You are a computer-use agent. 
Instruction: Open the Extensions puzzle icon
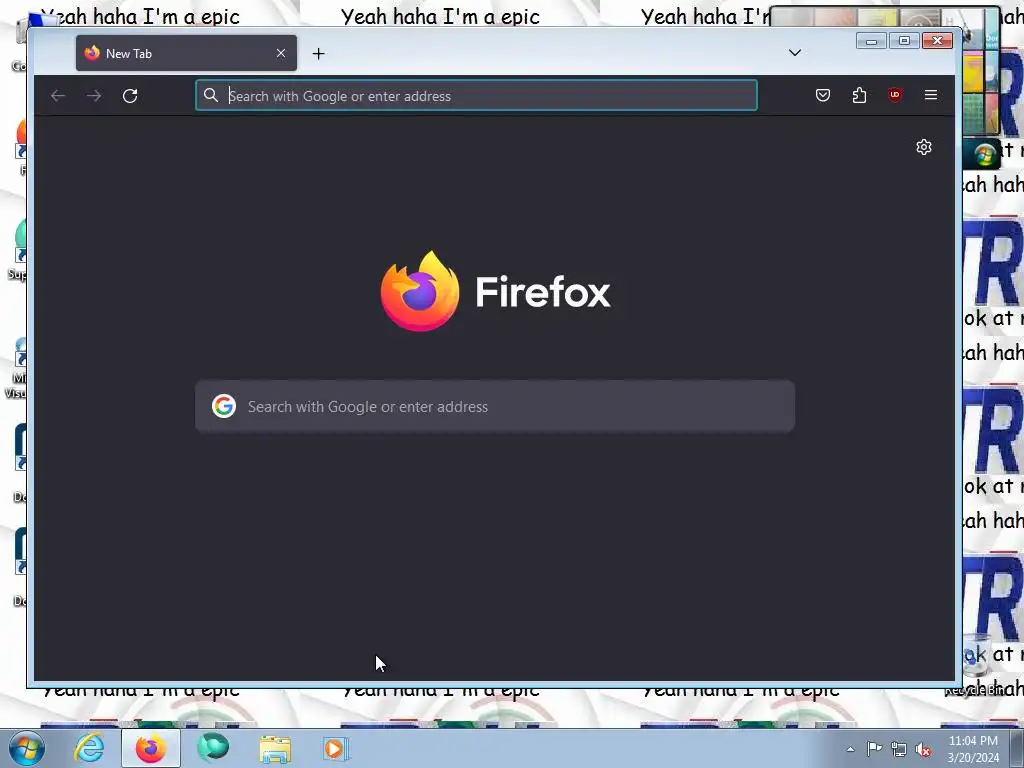click(859, 95)
